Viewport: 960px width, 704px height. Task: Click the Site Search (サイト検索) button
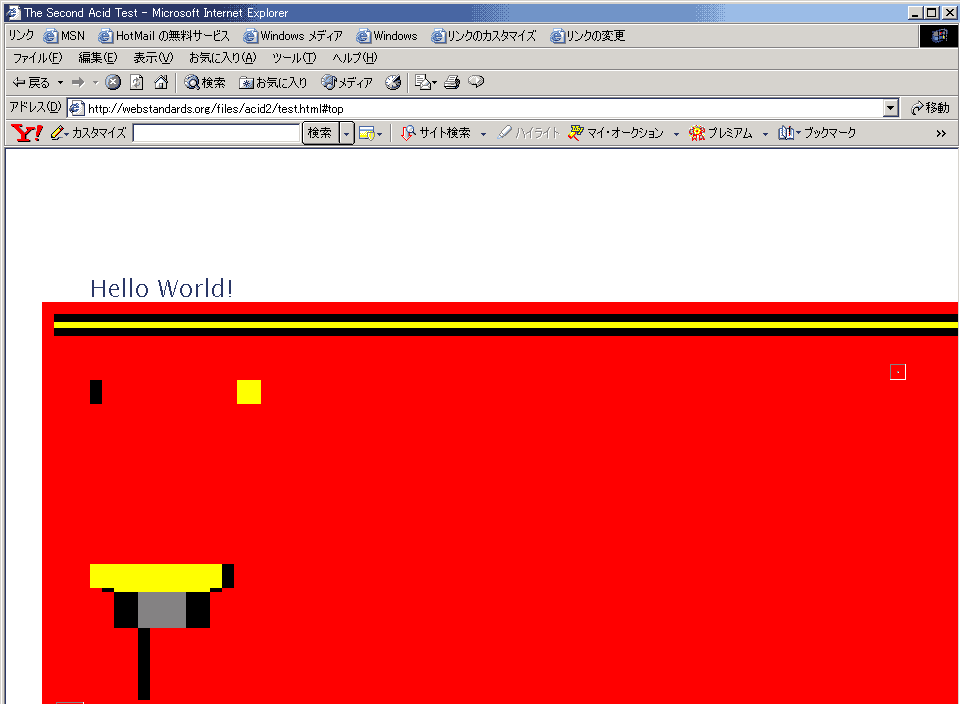(435, 133)
